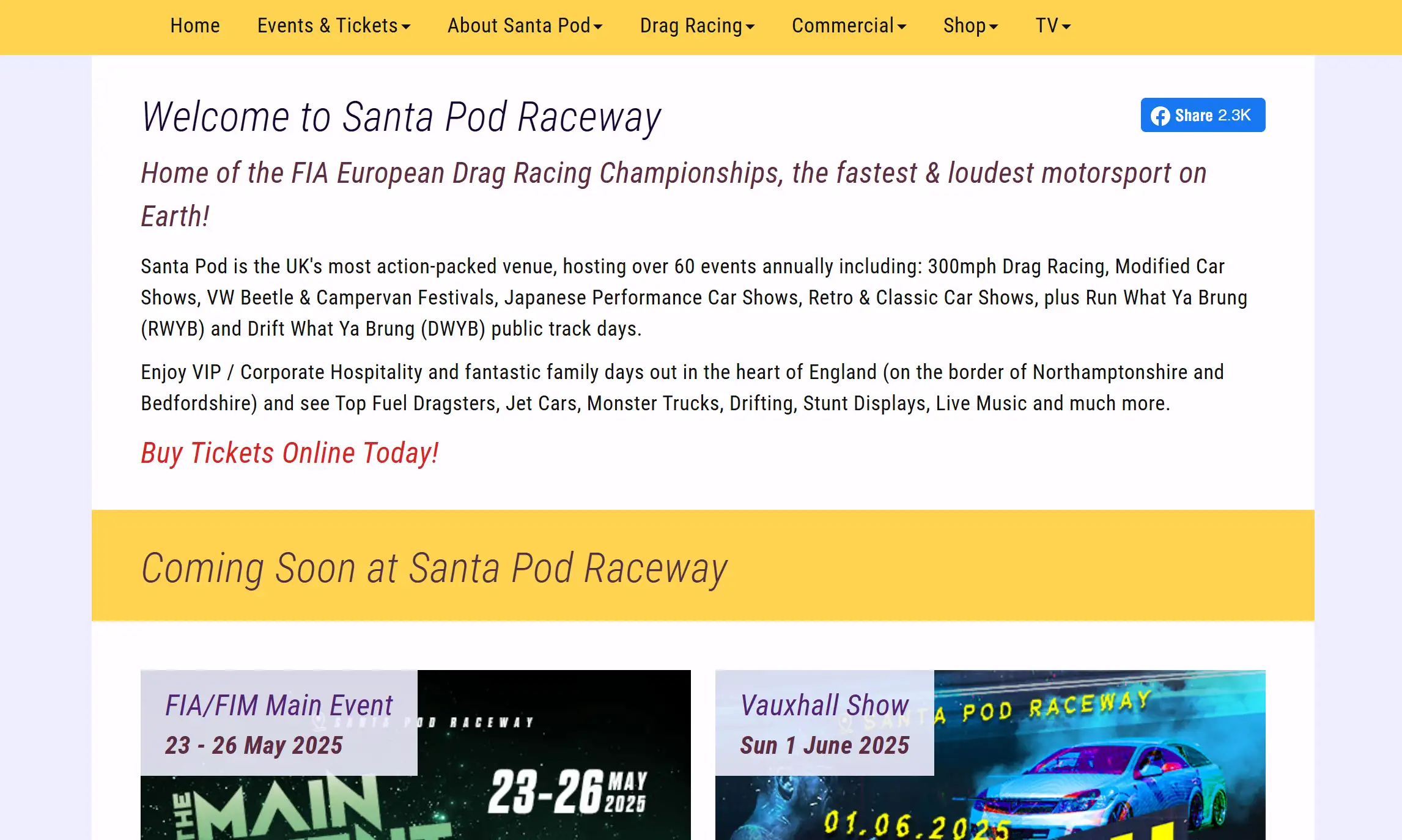Image resolution: width=1402 pixels, height=840 pixels.
Task: Open the Drag Racing dropdown
Action: (697, 26)
